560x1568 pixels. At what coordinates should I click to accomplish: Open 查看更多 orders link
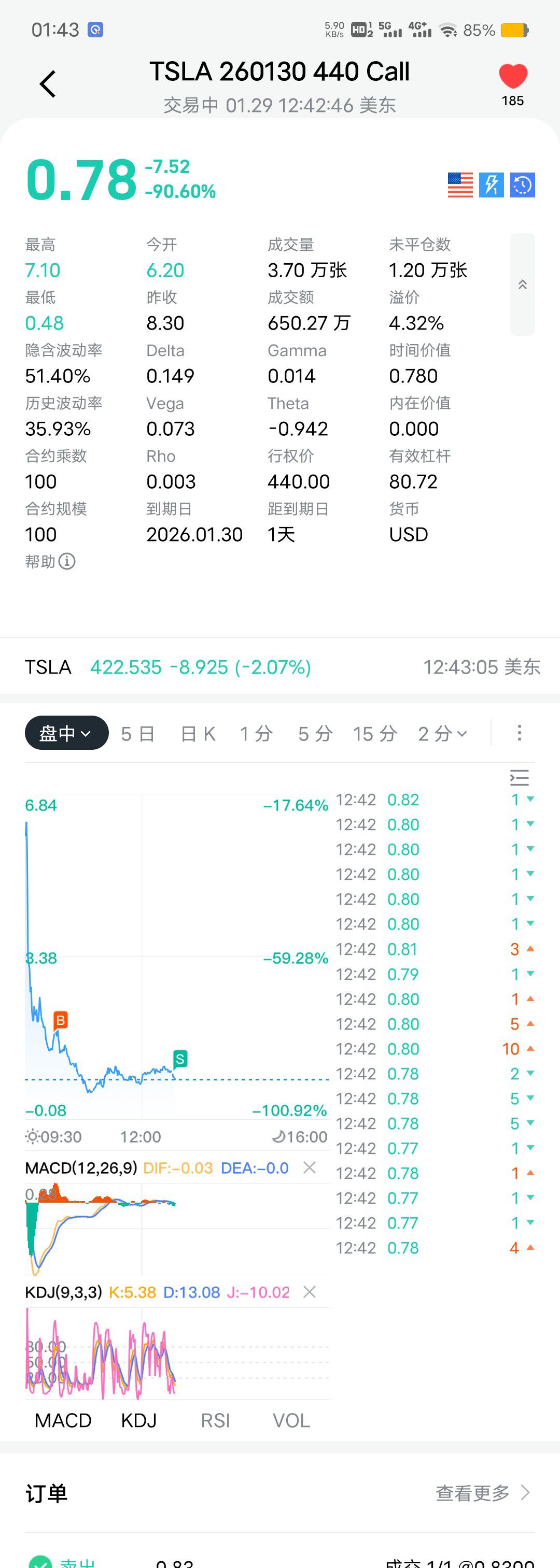click(482, 1492)
